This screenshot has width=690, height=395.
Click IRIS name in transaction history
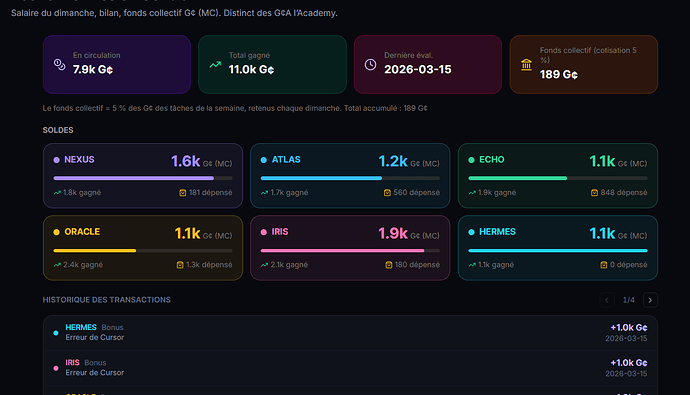73,362
